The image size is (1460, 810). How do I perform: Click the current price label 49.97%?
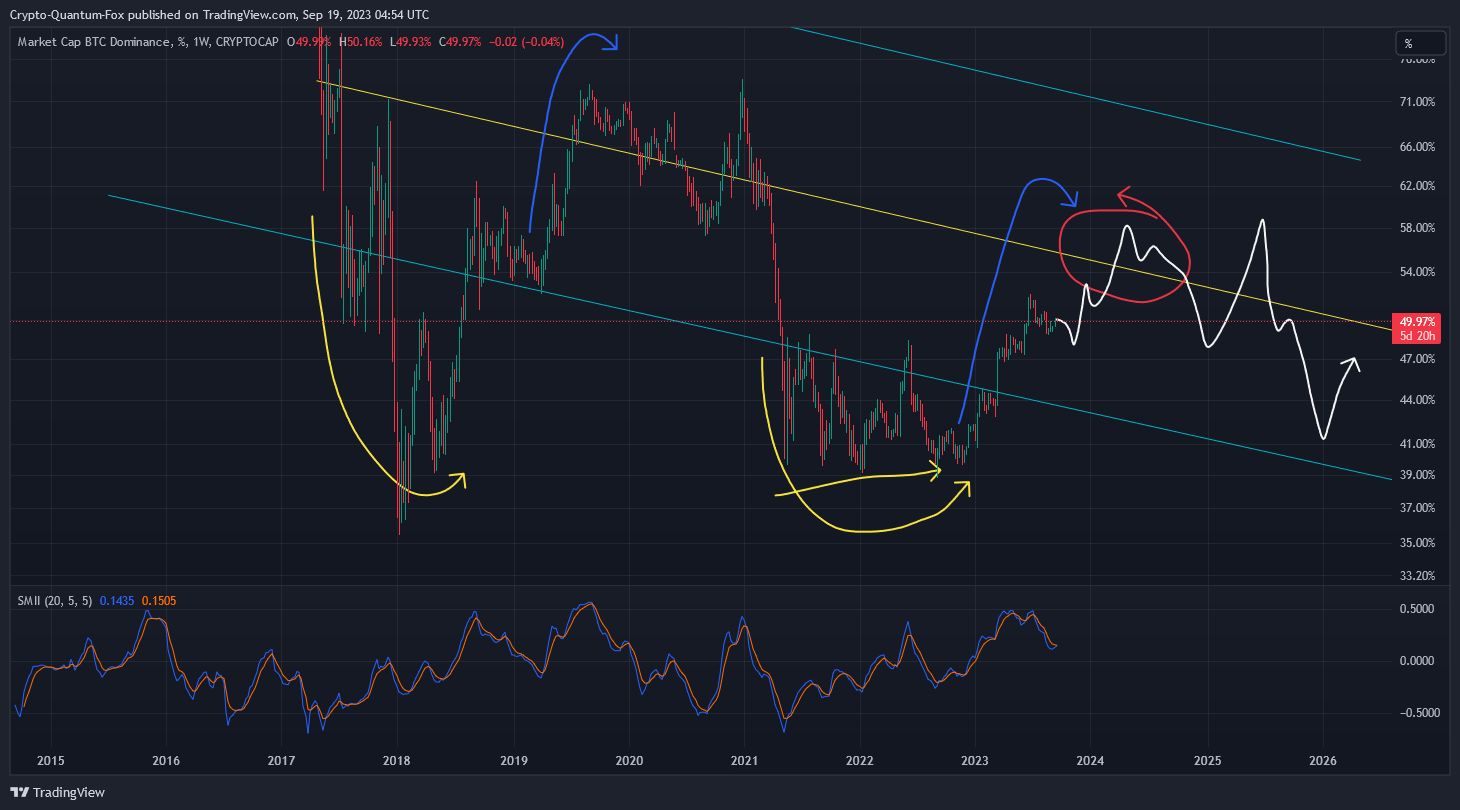click(1418, 322)
